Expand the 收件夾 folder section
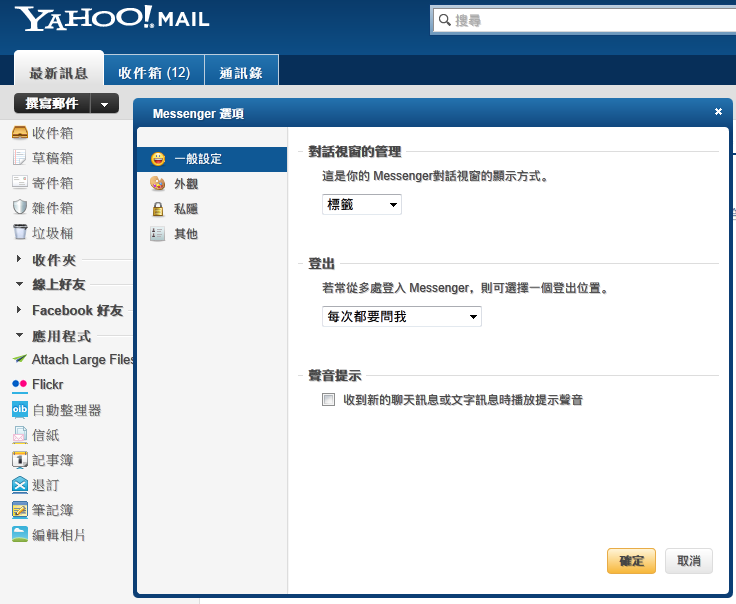 click(19, 259)
